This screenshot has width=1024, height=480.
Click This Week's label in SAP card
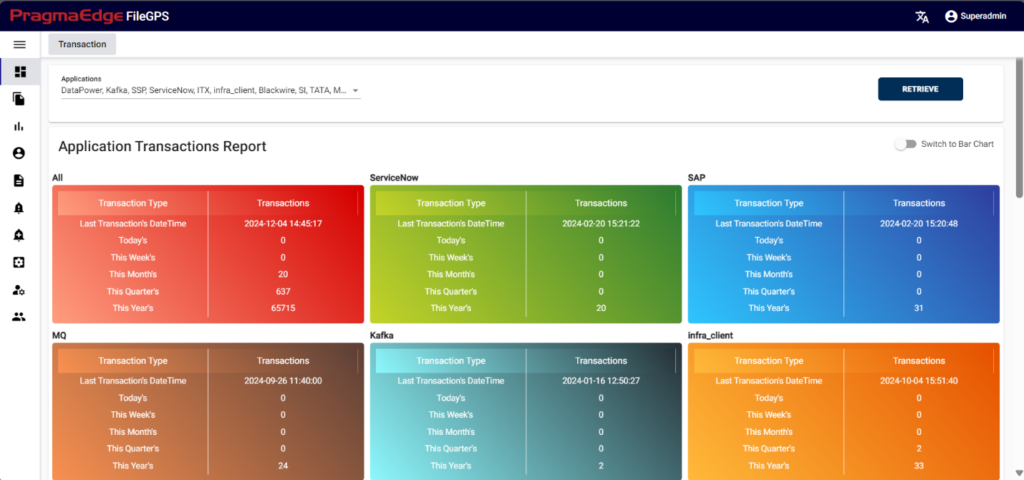769,257
